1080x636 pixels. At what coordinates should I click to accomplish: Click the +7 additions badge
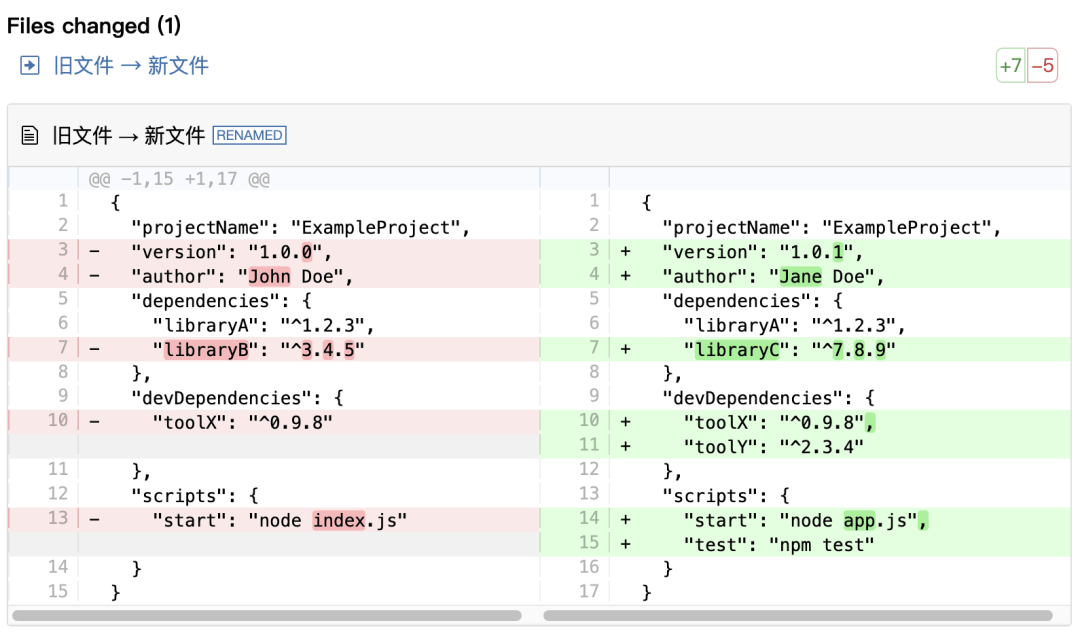click(x=1010, y=66)
